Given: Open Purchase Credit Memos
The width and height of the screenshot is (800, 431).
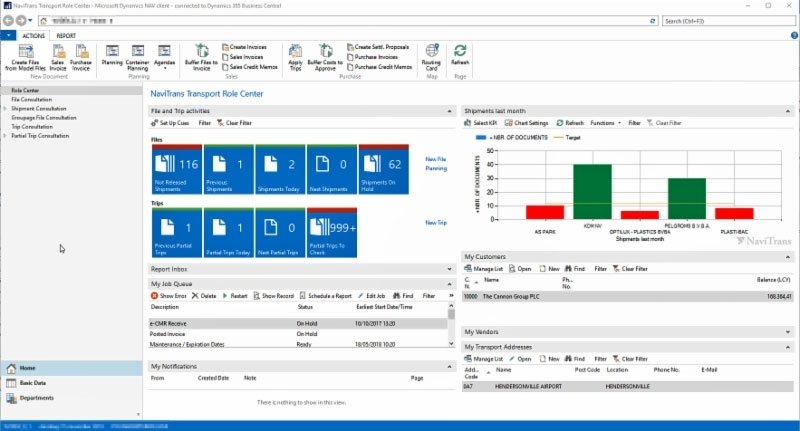Looking at the screenshot, I should coord(380,67).
